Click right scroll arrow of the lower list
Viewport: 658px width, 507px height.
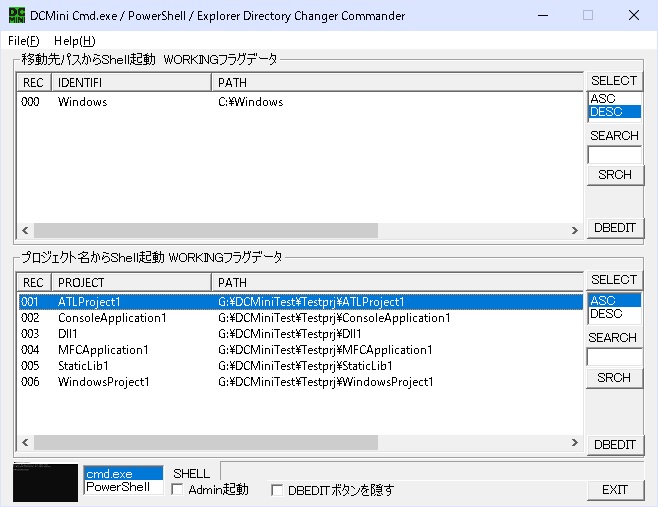[x=575, y=443]
